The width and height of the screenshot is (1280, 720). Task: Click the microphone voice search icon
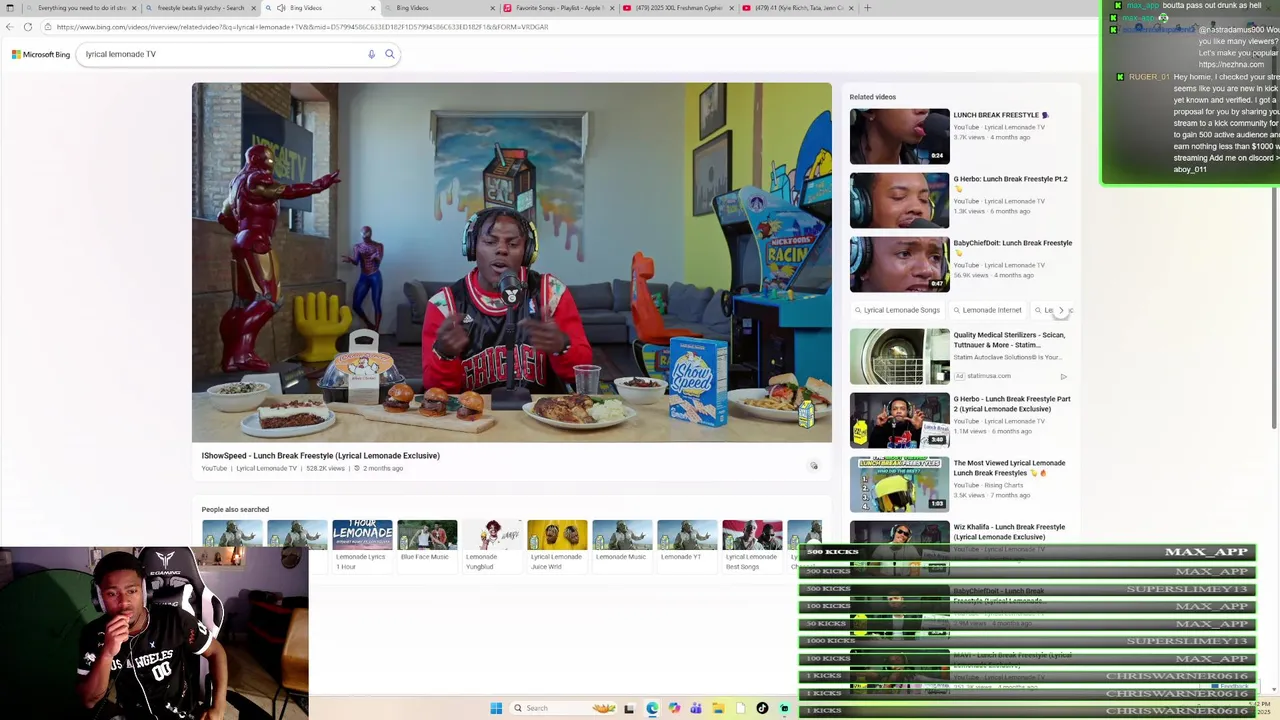tap(371, 54)
